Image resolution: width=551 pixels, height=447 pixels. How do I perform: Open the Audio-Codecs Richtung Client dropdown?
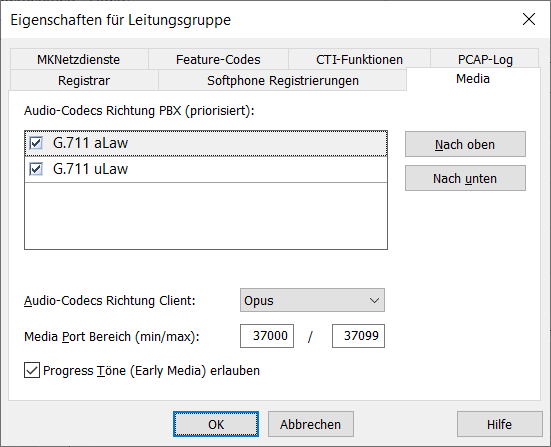pyautogui.click(x=312, y=300)
